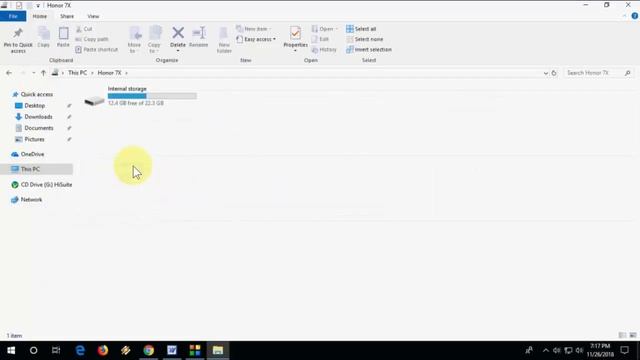
Task: Open the Windows Start menu
Action: 11,350
